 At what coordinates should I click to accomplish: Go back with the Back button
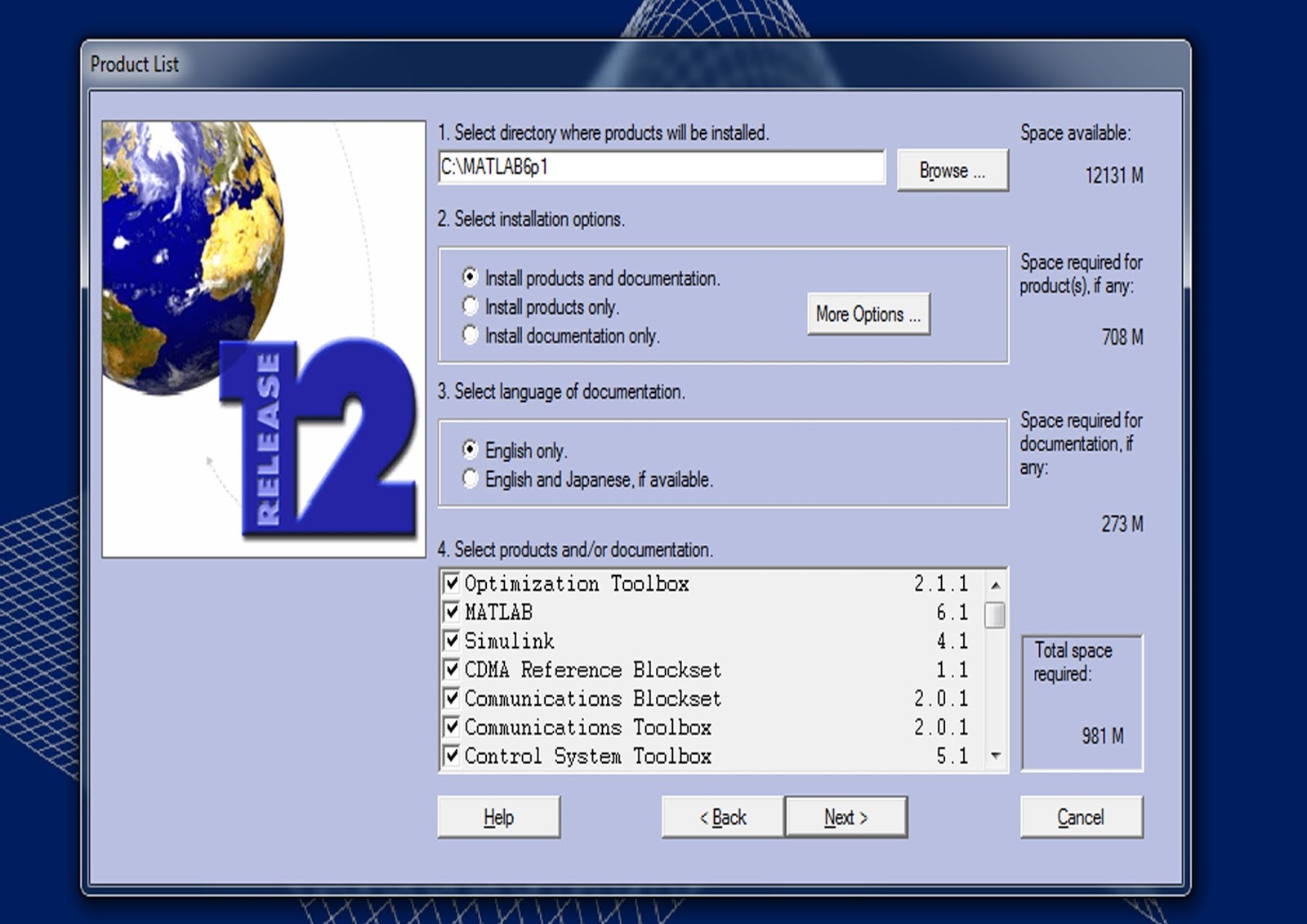[x=723, y=817]
